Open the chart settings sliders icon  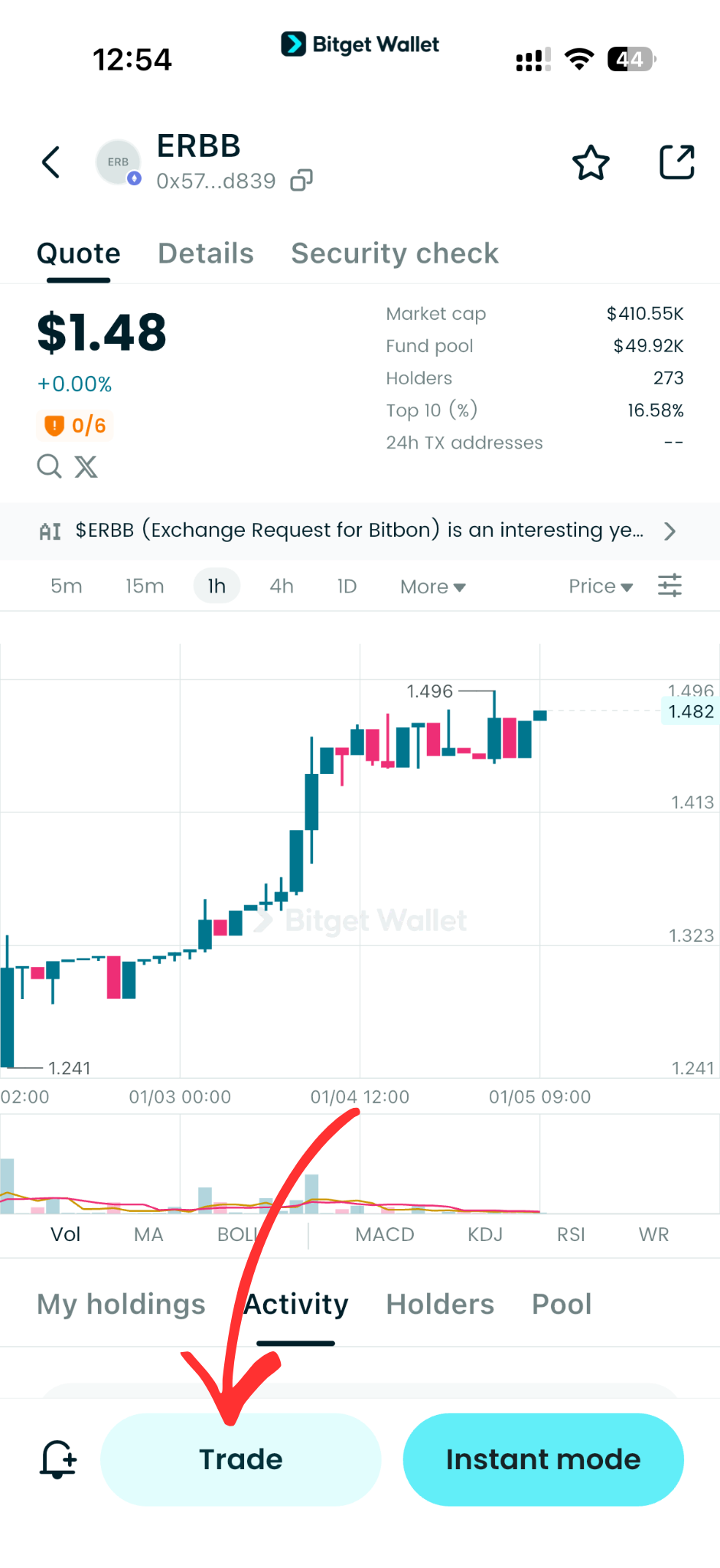pos(670,585)
